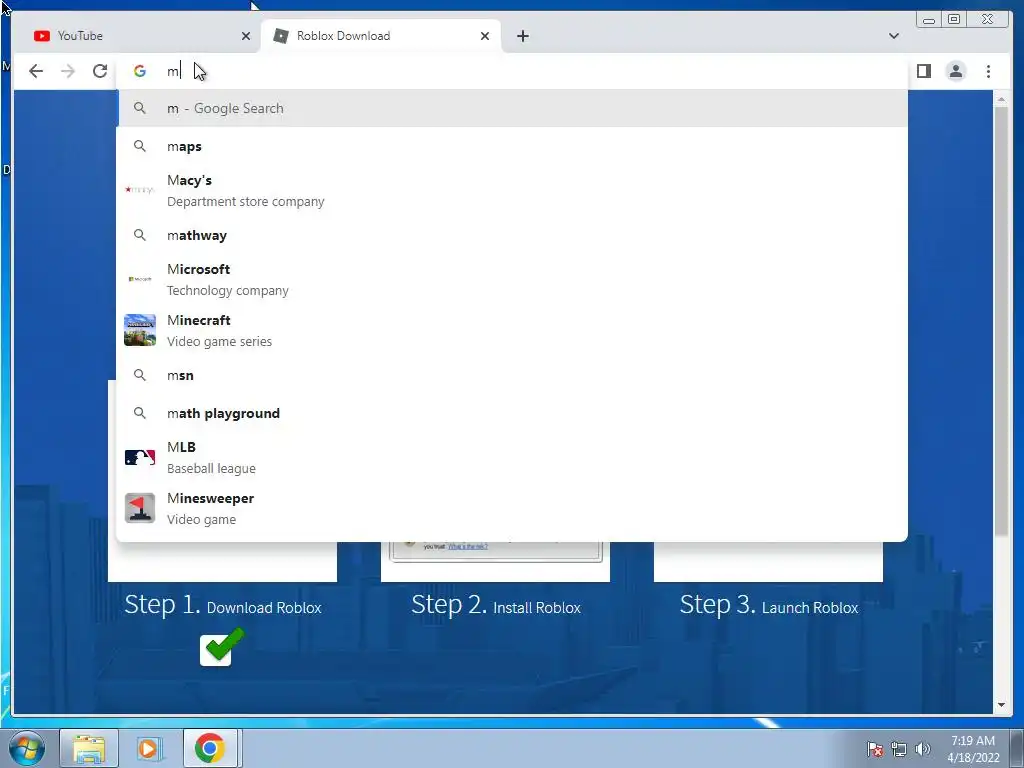Screen dimensions: 1024x768
Task: Click 'Step 3. Launch Roblox' text
Action: click(769, 605)
